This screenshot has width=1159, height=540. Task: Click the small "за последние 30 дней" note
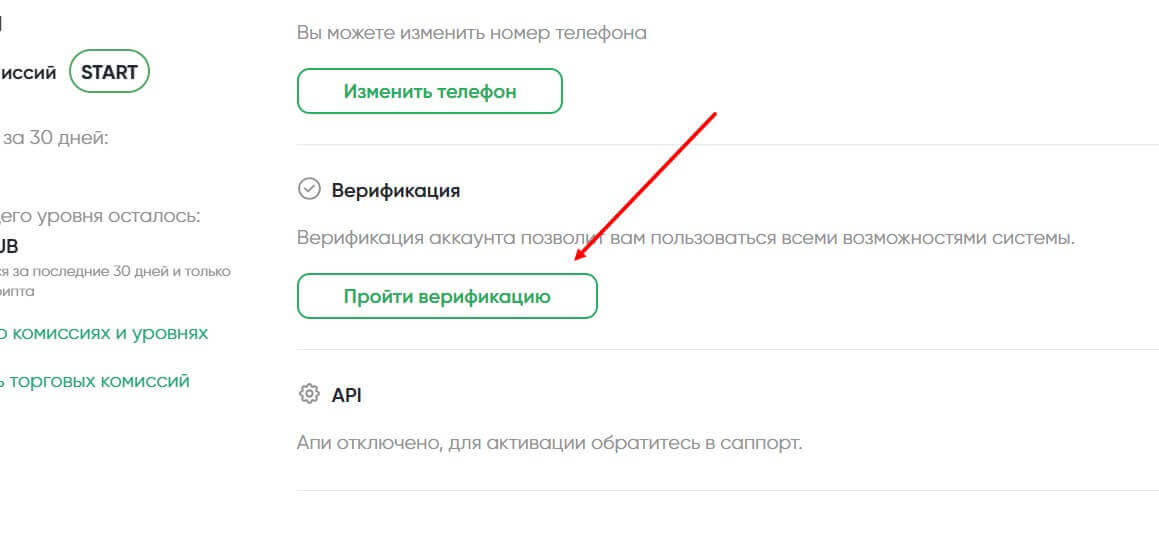pyautogui.click(x=115, y=271)
